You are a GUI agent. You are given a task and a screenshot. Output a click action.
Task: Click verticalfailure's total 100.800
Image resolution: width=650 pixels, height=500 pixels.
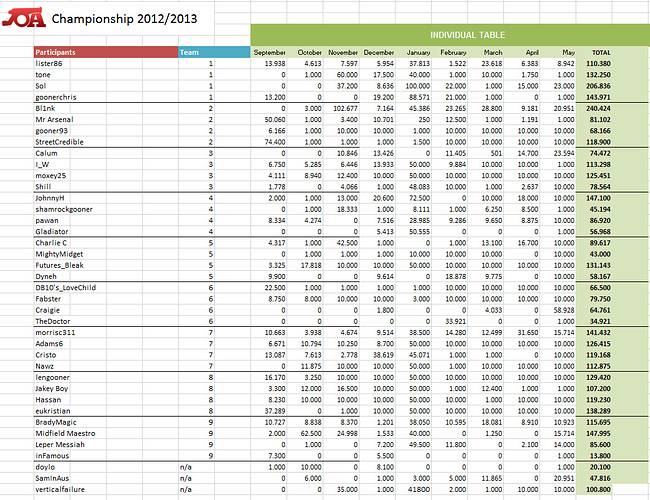(598, 489)
